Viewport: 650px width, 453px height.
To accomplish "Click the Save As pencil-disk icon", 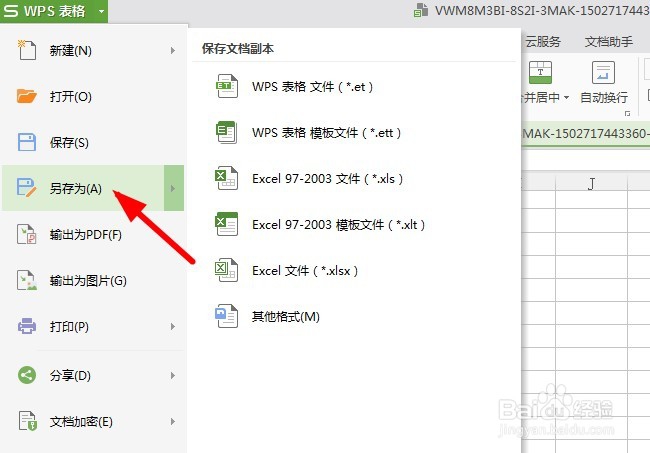I will tap(27, 187).
